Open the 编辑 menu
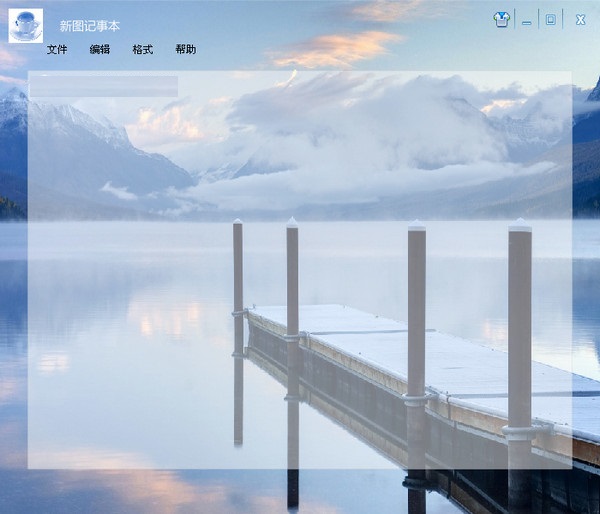 [99, 49]
